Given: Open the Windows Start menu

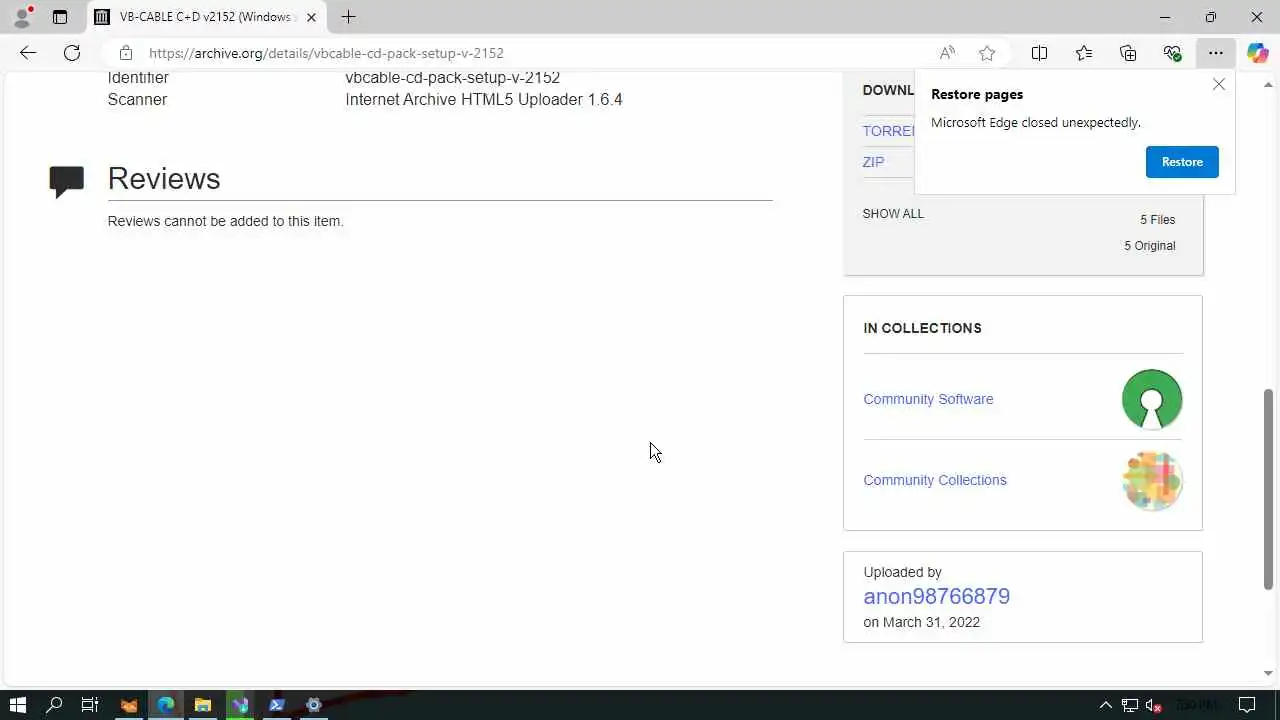Looking at the screenshot, I should coord(17,705).
